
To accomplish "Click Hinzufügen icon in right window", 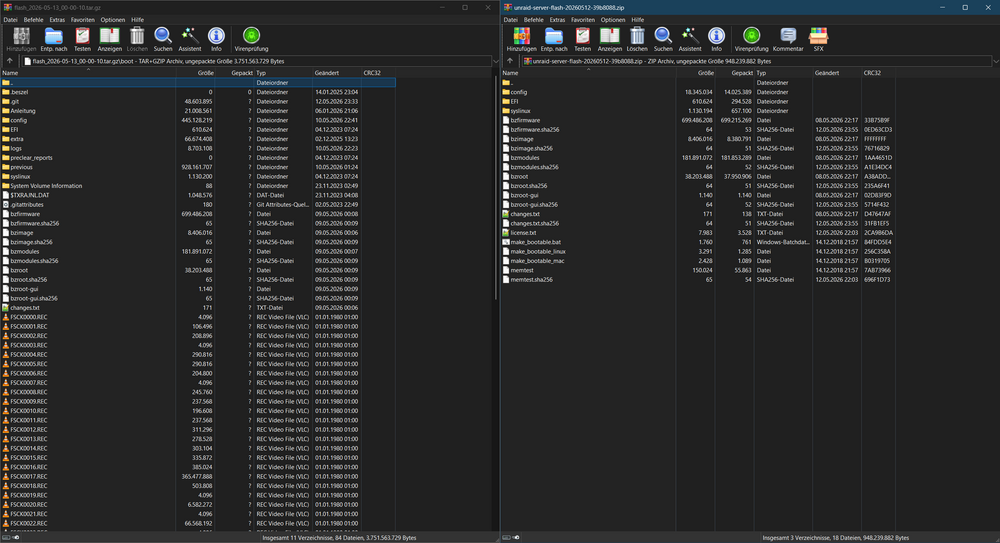I will [522, 39].
